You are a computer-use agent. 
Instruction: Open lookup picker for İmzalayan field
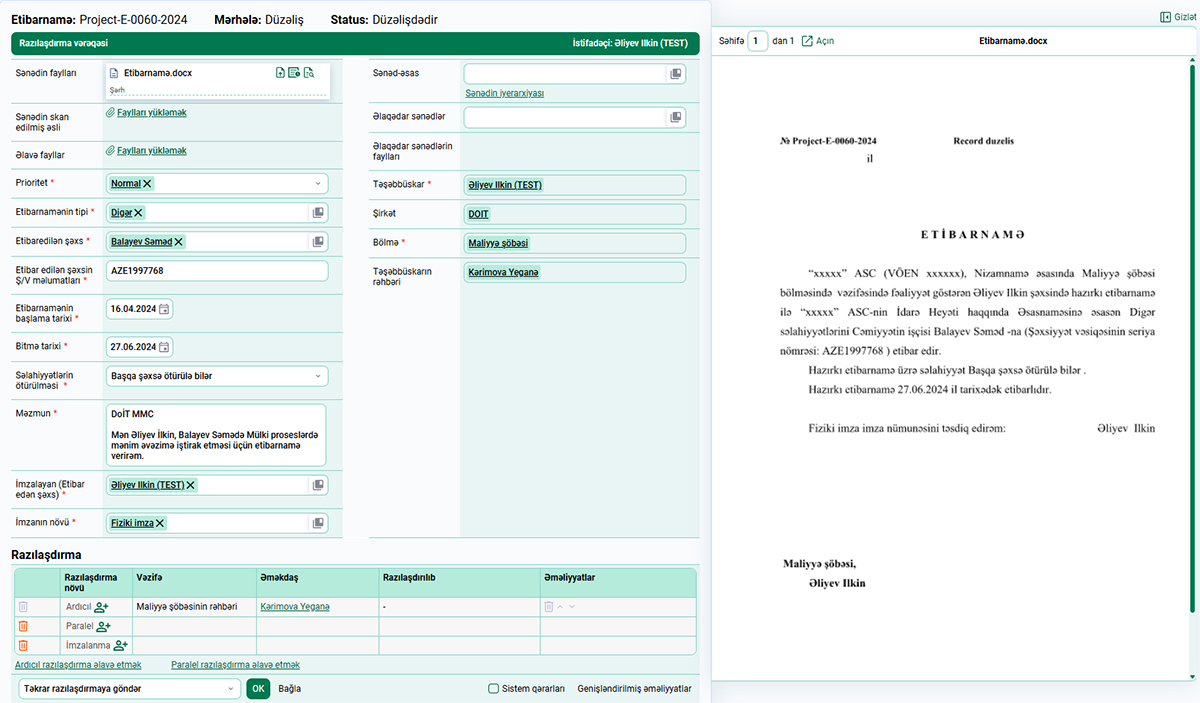(318, 485)
